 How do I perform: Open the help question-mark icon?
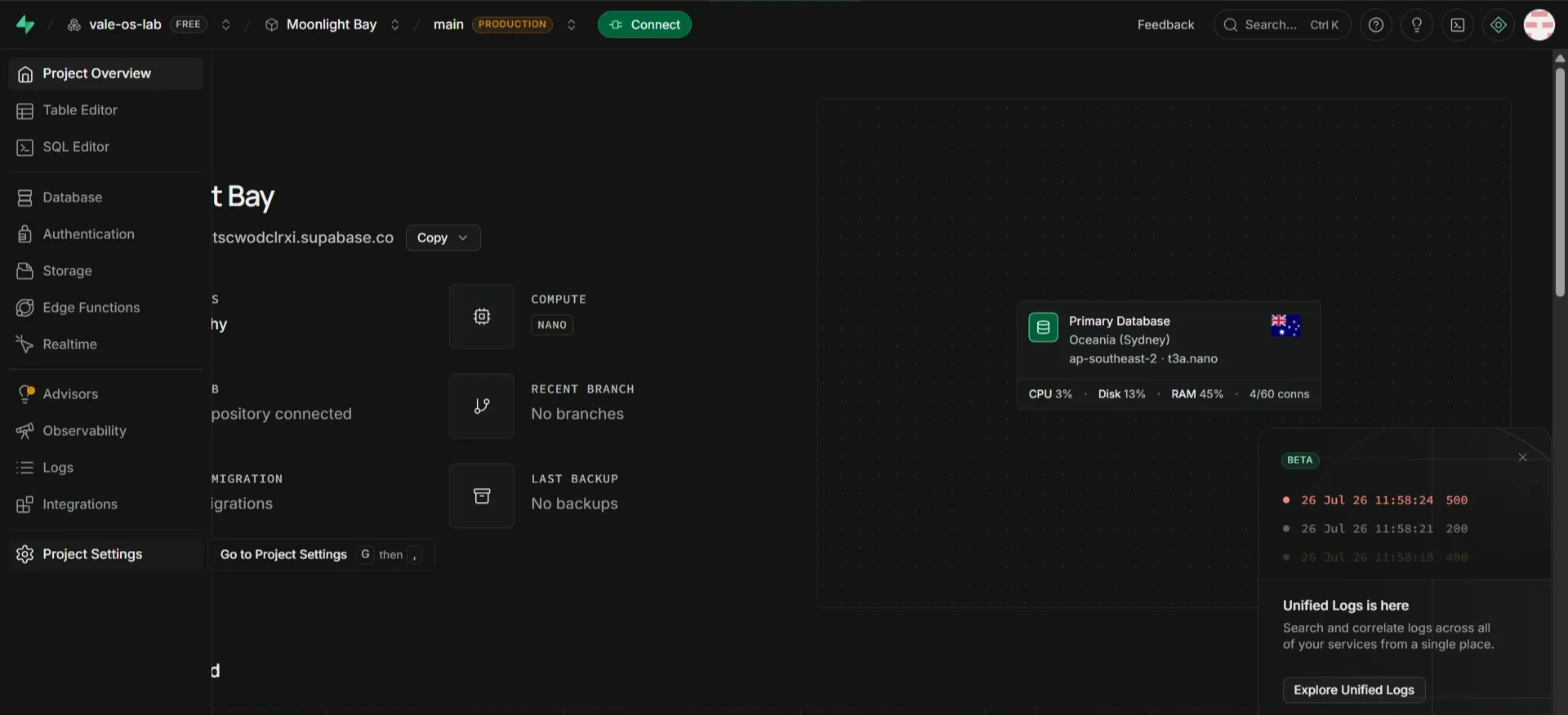click(x=1376, y=24)
